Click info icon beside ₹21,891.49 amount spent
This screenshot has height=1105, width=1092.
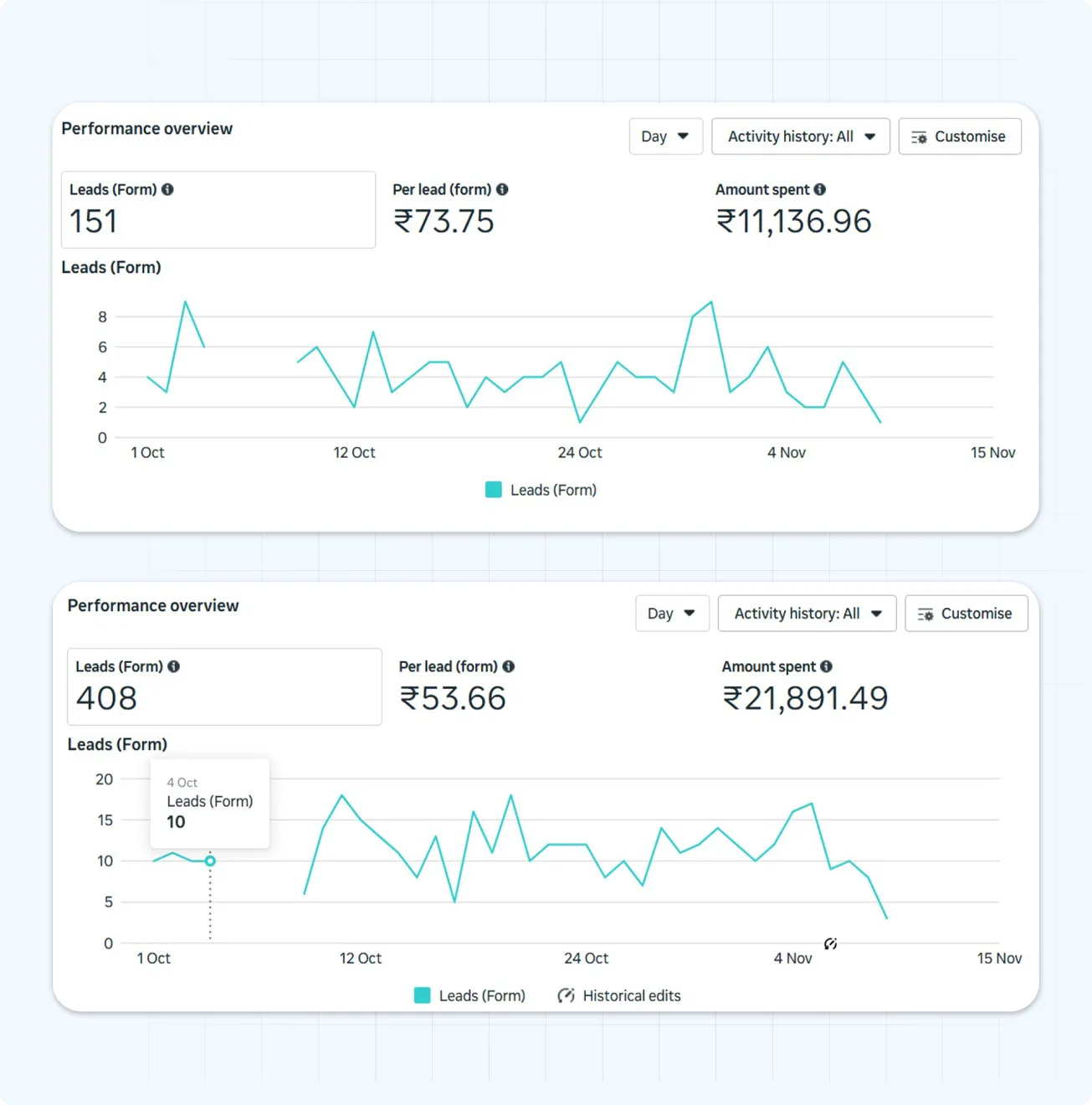click(x=827, y=667)
